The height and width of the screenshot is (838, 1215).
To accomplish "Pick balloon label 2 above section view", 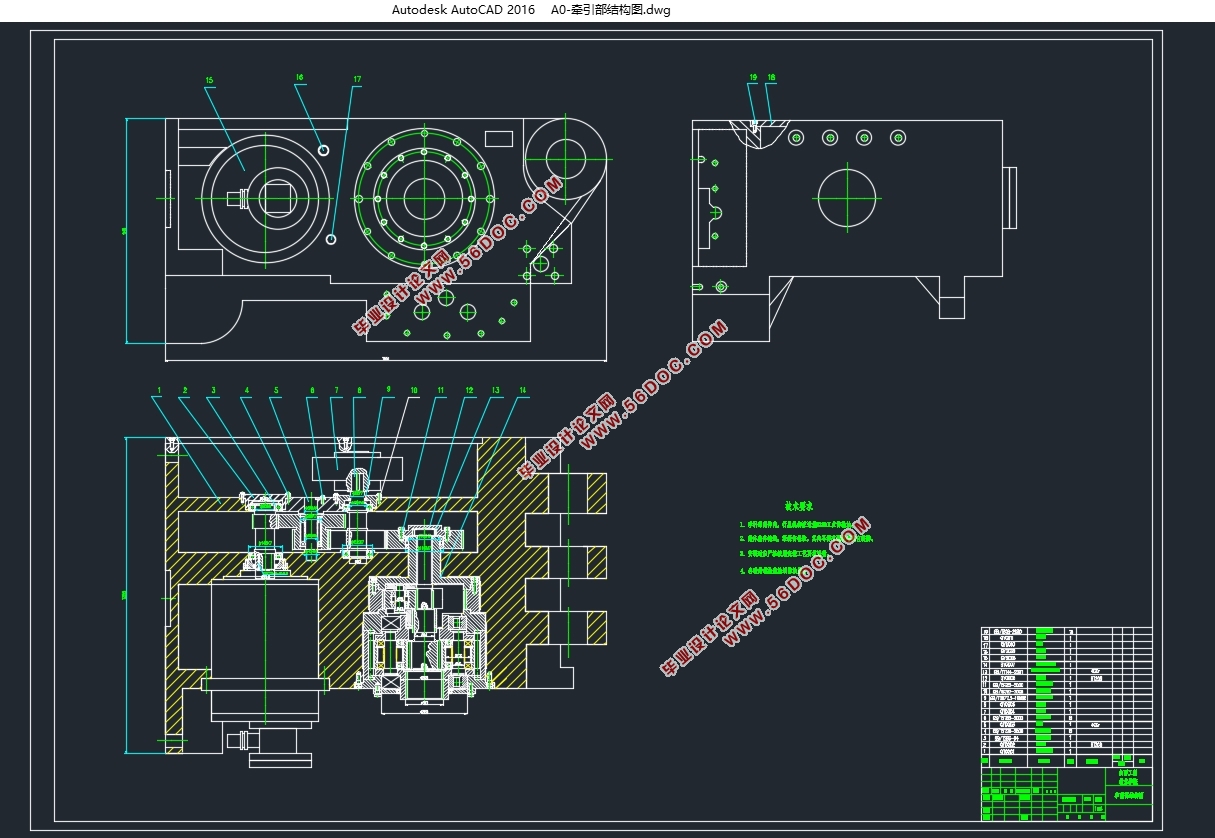I will tap(185, 390).
